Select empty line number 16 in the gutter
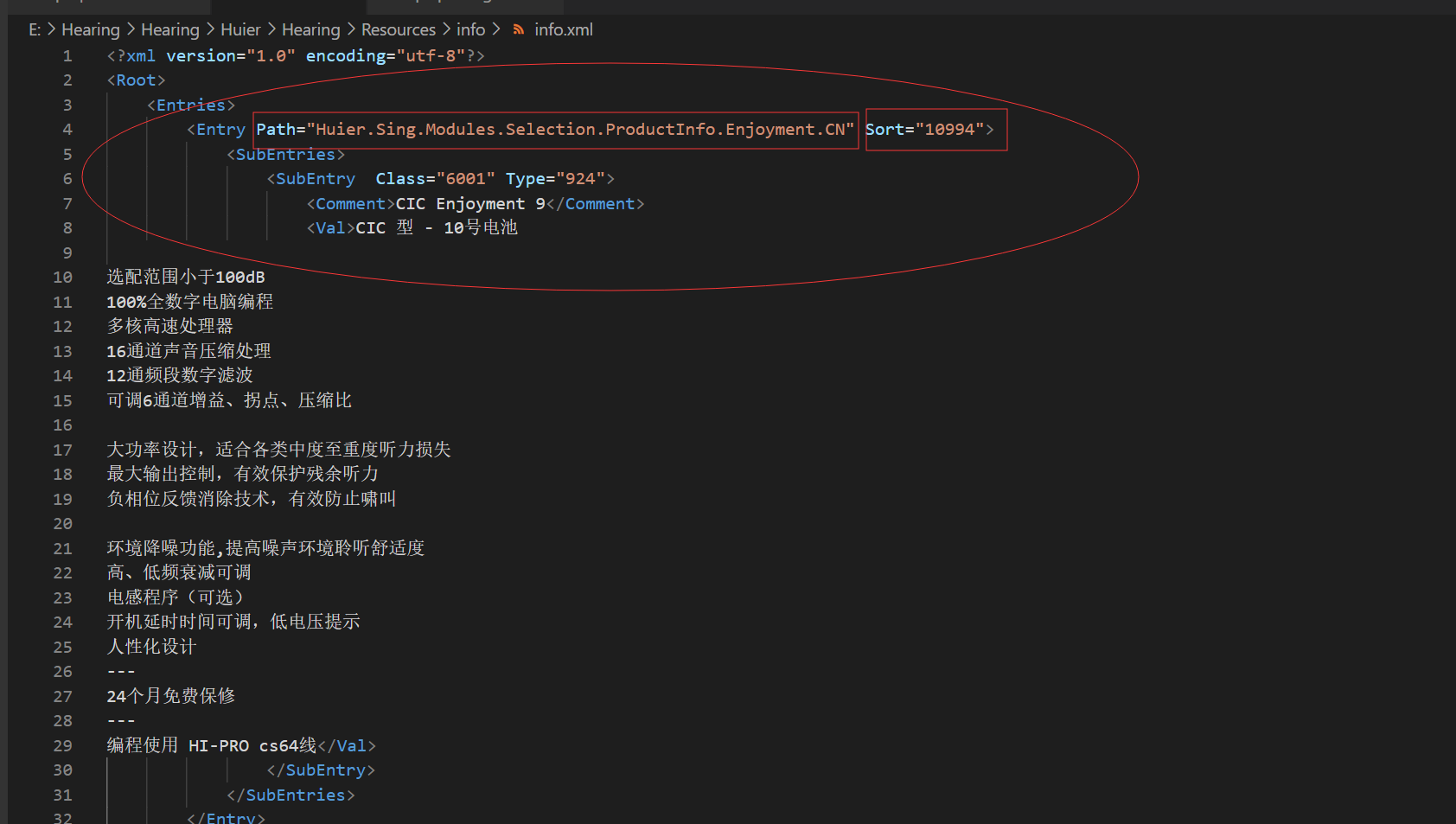This screenshot has width=1456, height=824. point(63,425)
